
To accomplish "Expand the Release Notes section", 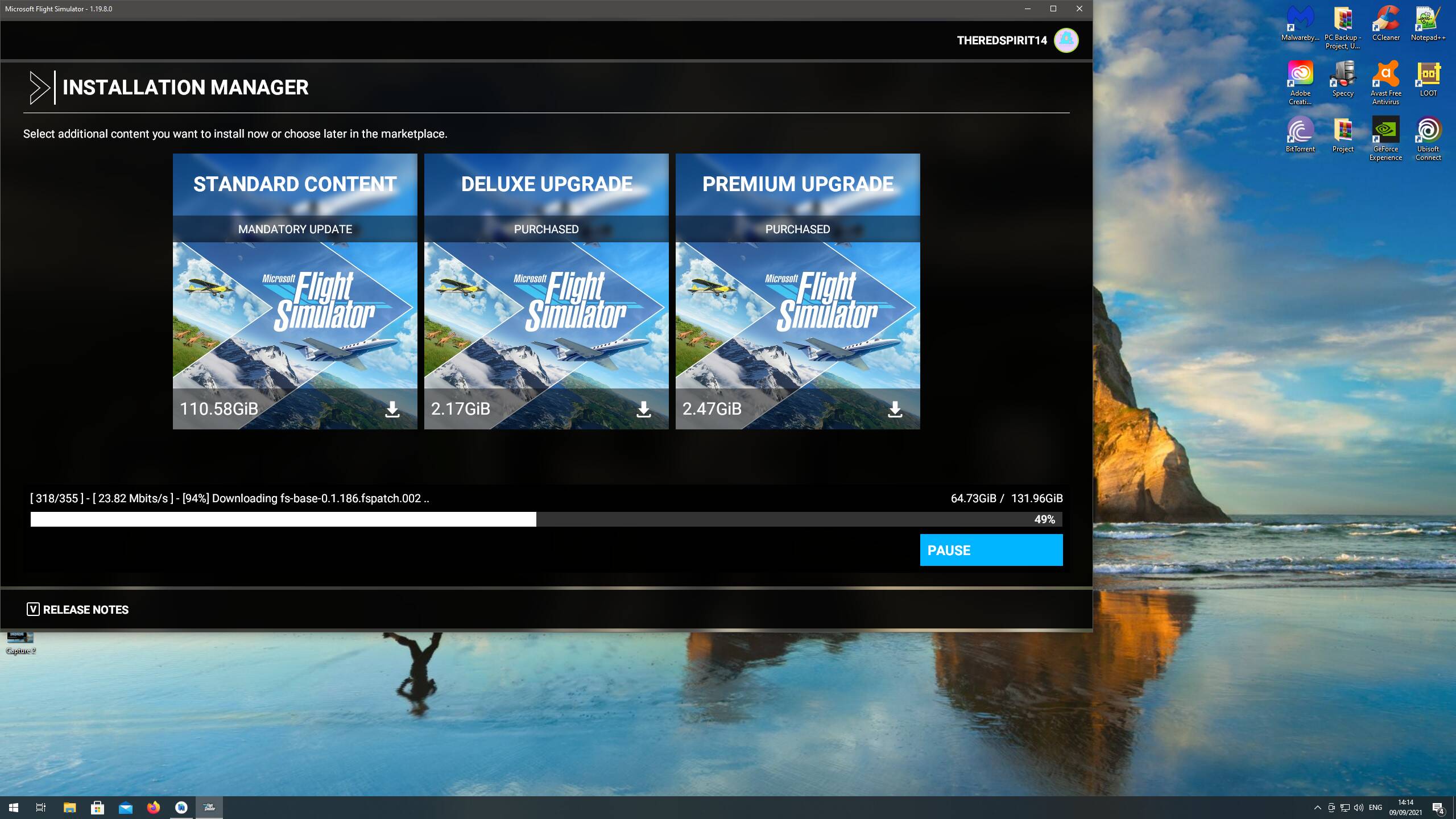I will tap(33, 609).
